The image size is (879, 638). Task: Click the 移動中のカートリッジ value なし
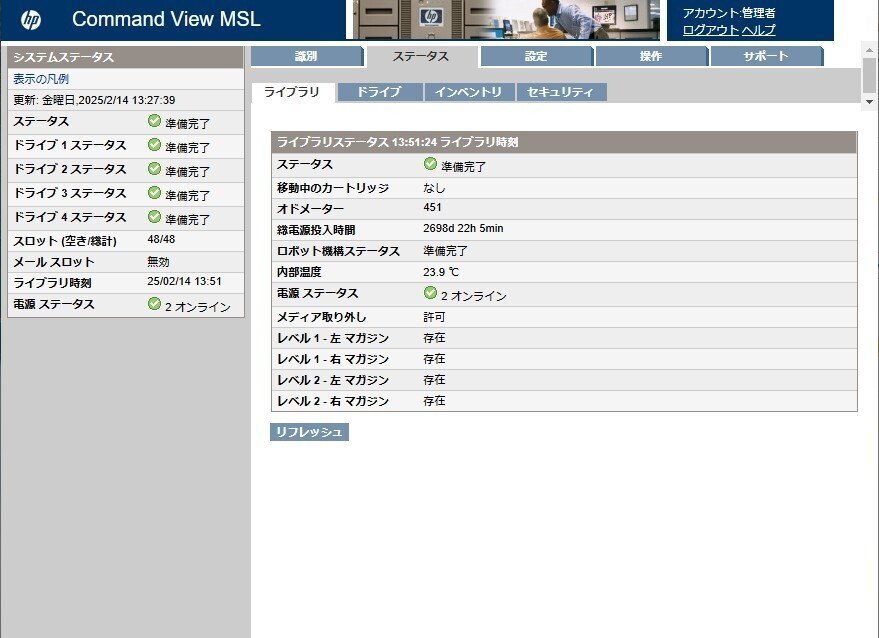click(x=434, y=188)
